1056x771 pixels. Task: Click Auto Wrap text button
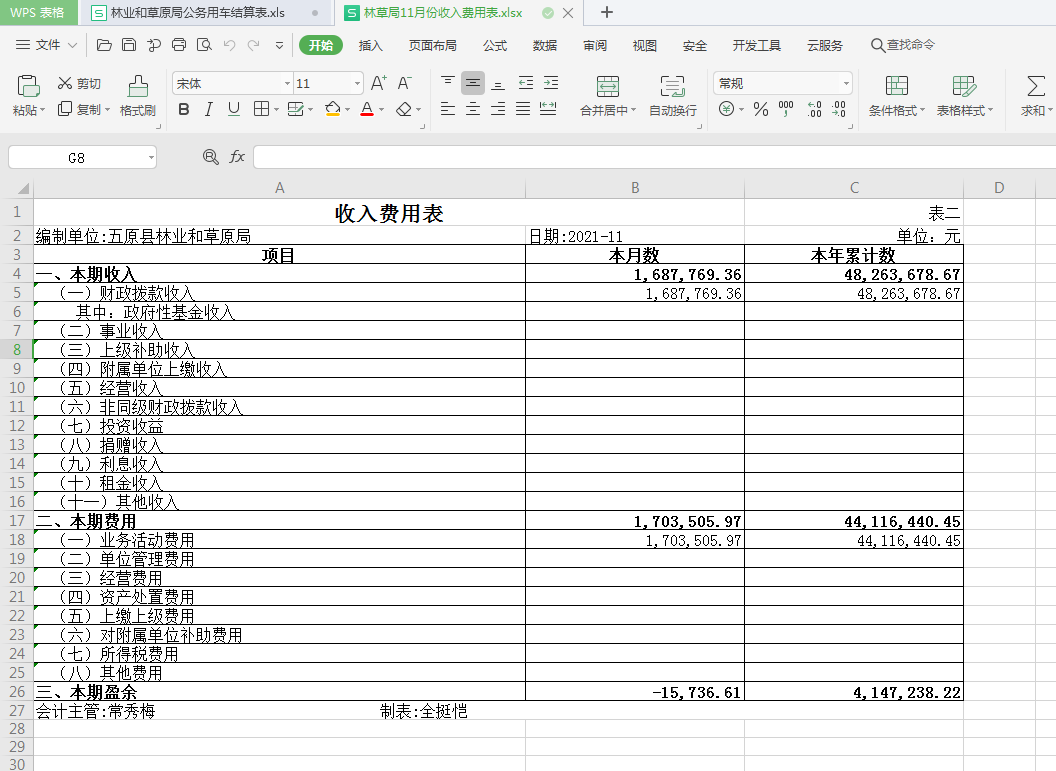(x=673, y=96)
